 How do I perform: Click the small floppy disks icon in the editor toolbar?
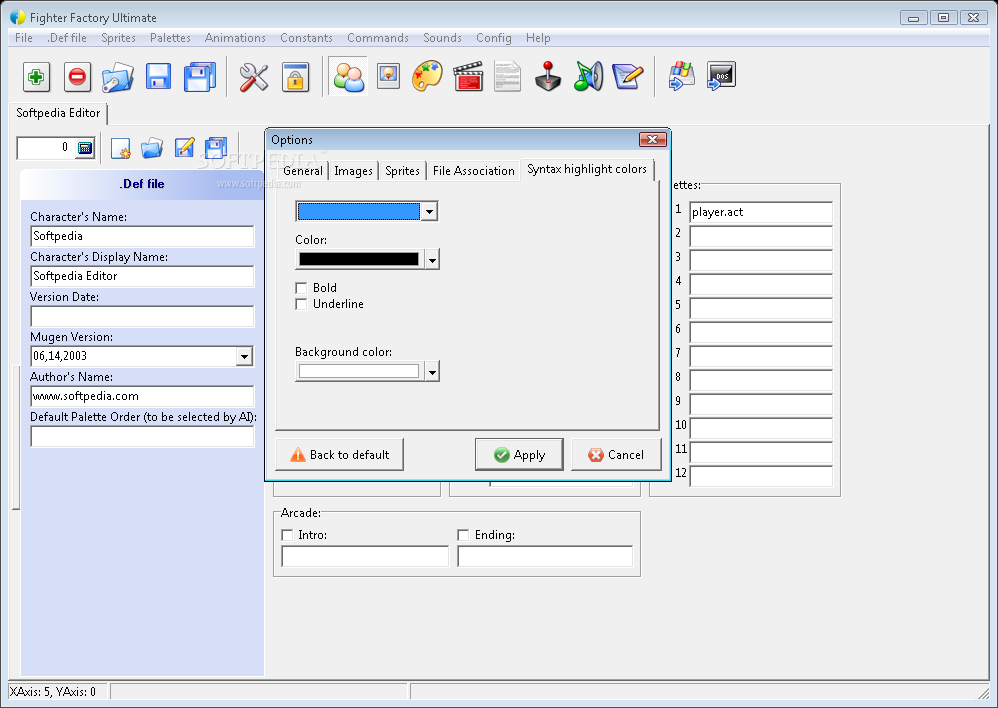tap(216, 148)
